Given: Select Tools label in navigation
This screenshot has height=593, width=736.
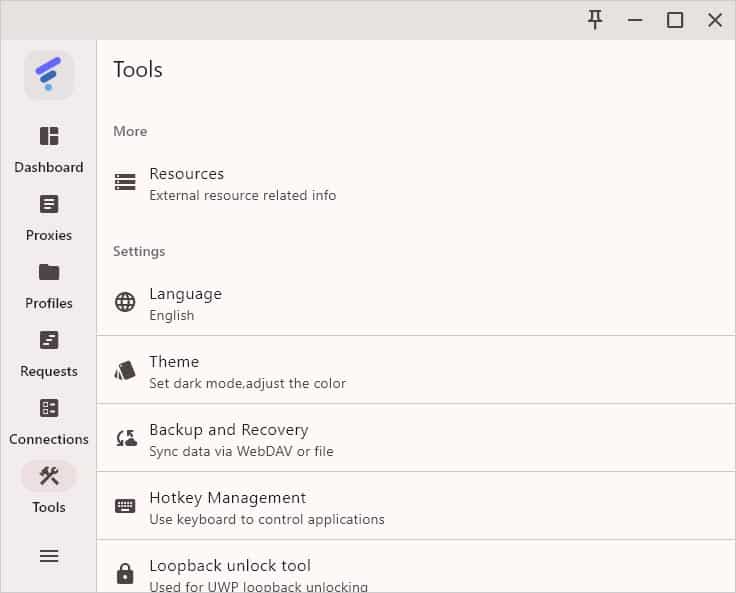Looking at the screenshot, I should [49, 507].
